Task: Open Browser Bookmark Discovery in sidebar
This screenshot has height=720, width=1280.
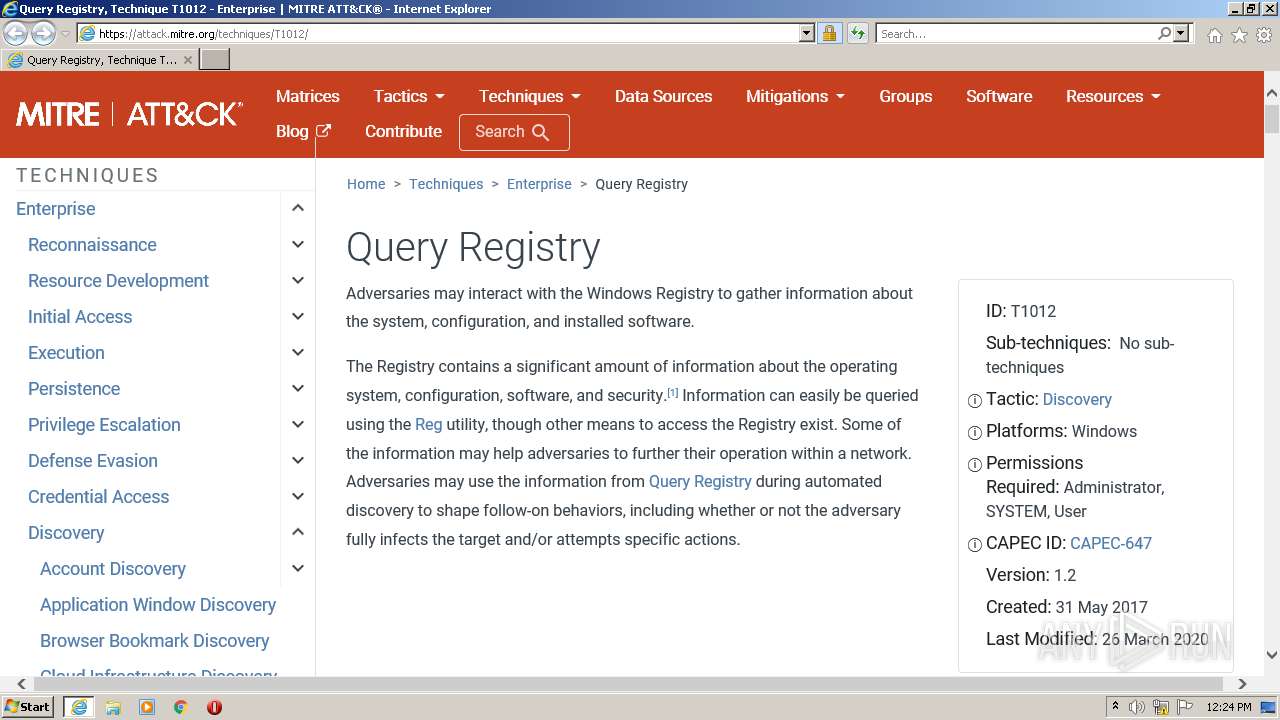Action: [155, 640]
